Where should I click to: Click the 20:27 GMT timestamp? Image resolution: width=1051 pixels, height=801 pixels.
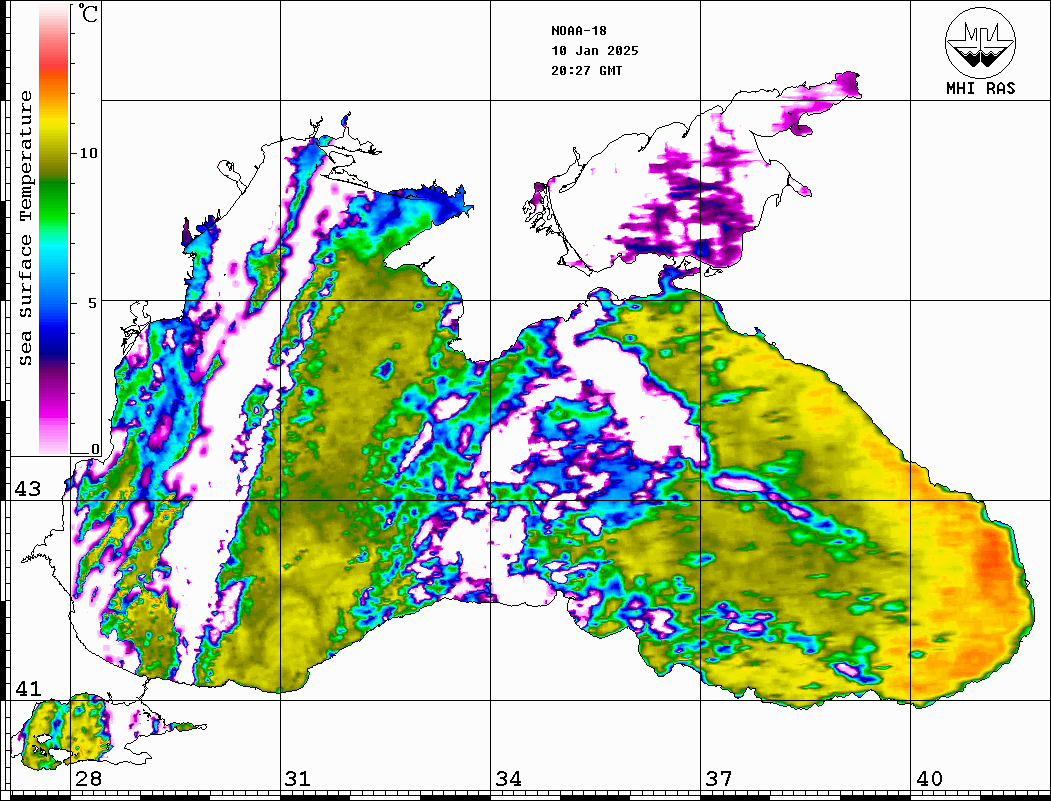coord(586,71)
